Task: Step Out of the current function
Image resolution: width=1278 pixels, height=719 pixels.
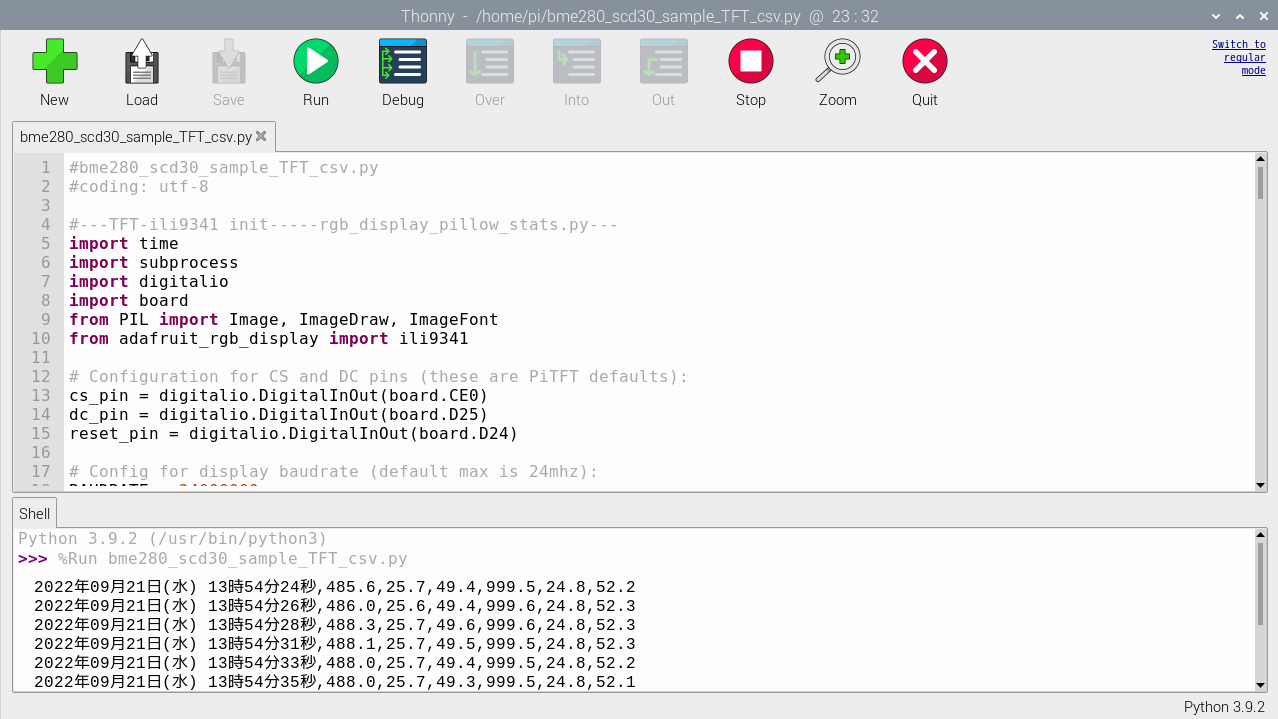Action: pos(663,61)
